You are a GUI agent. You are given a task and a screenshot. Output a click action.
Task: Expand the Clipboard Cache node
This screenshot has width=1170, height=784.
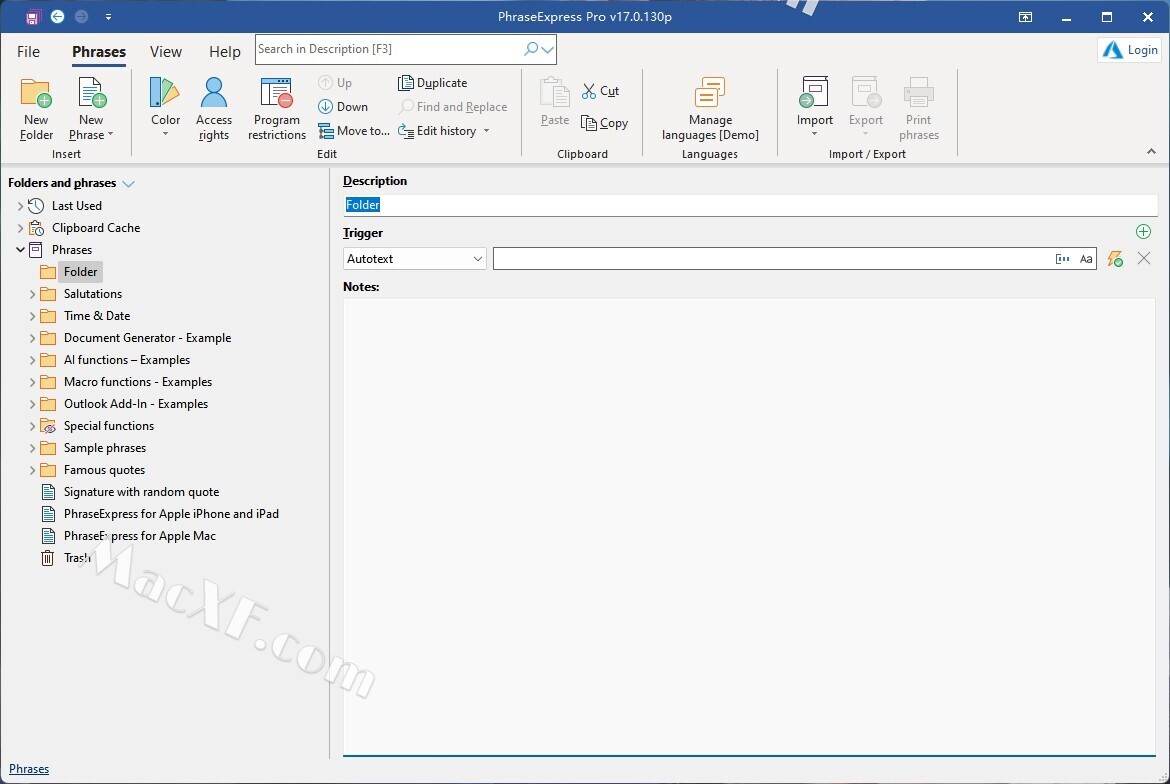point(20,228)
